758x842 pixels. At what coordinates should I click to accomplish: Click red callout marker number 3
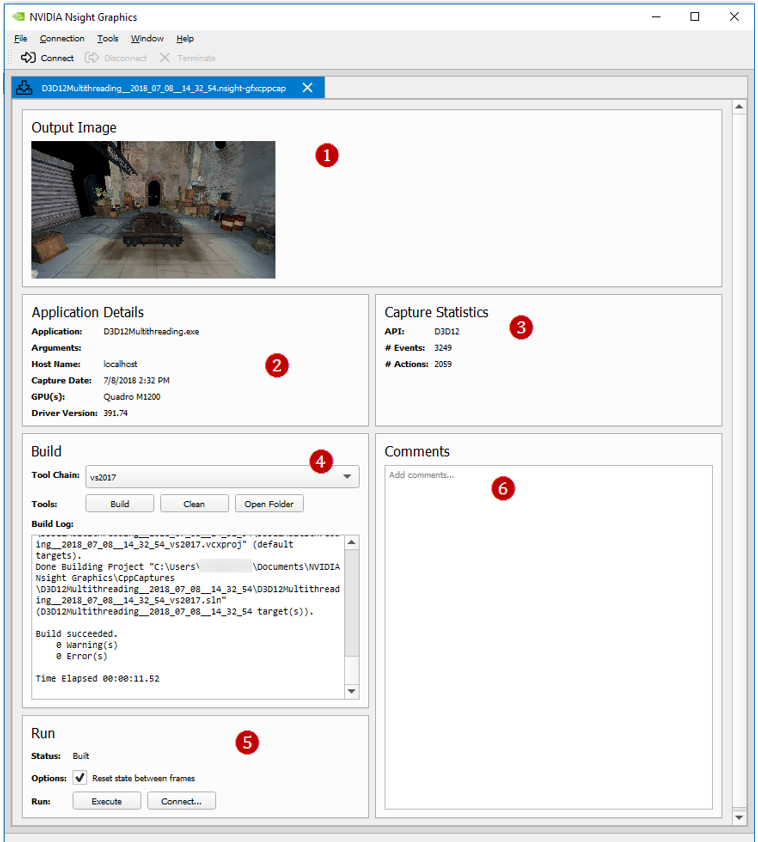(x=520, y=327)
